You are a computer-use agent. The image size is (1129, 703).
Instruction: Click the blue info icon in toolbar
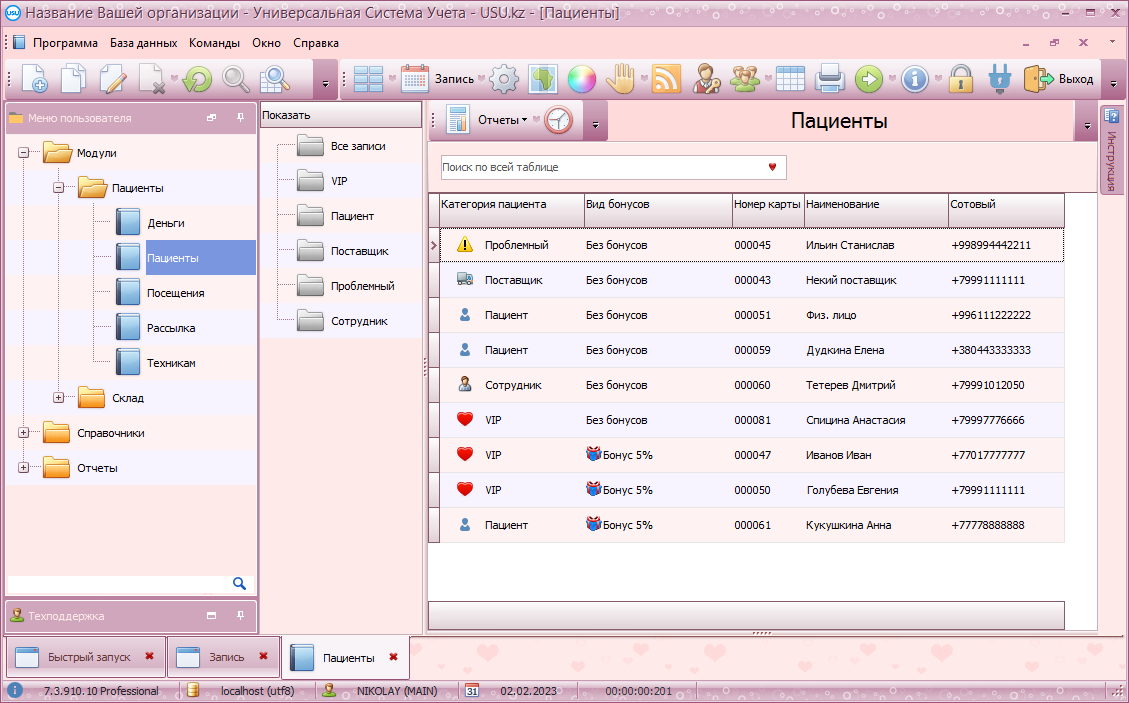(x=914, y=79)
